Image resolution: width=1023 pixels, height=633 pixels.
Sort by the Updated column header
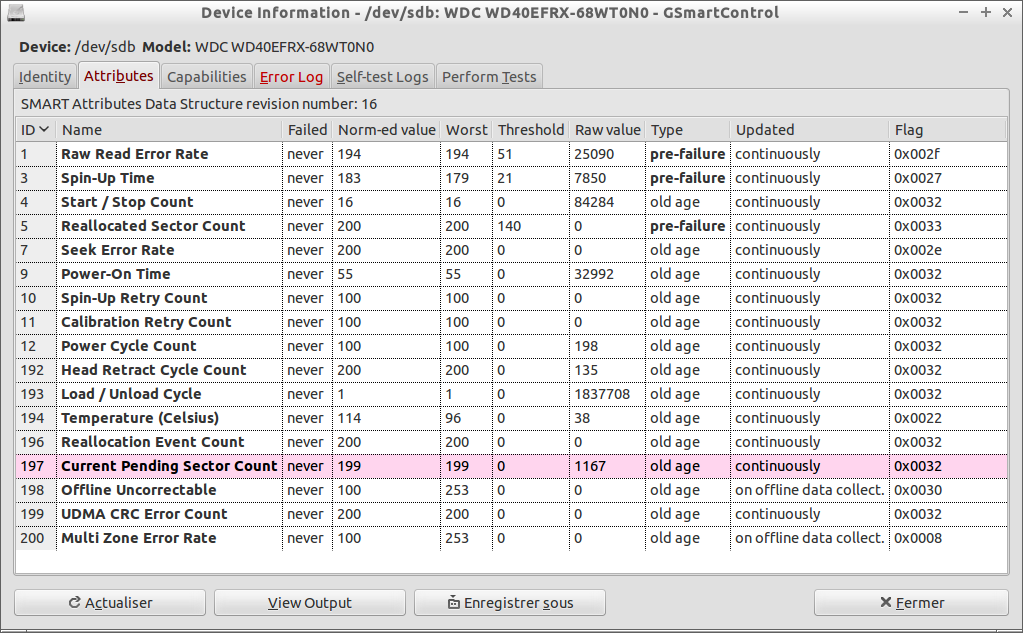[810, 130]
